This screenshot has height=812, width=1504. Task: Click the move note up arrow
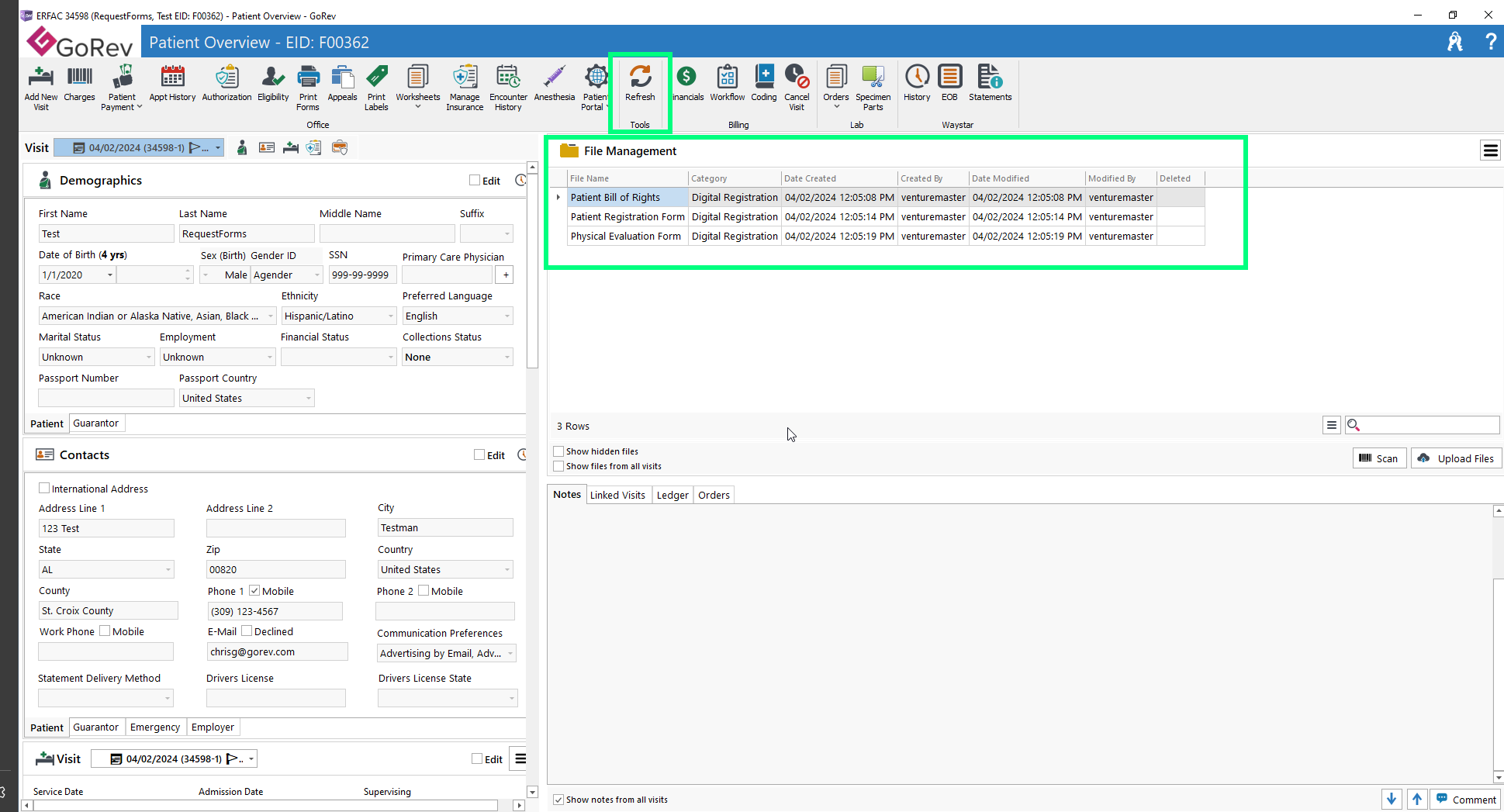click(x=1417, y=799)
